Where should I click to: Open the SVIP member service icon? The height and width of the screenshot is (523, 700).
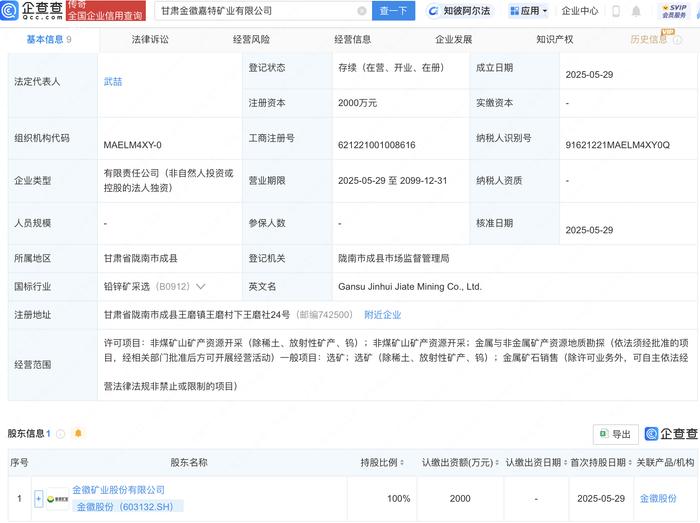pos(674,11)
